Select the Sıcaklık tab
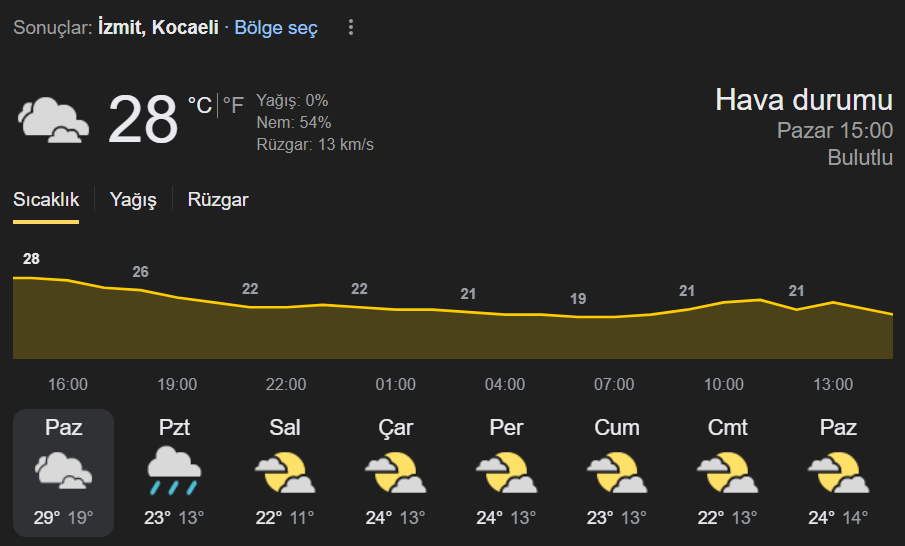 coord(46,199)
